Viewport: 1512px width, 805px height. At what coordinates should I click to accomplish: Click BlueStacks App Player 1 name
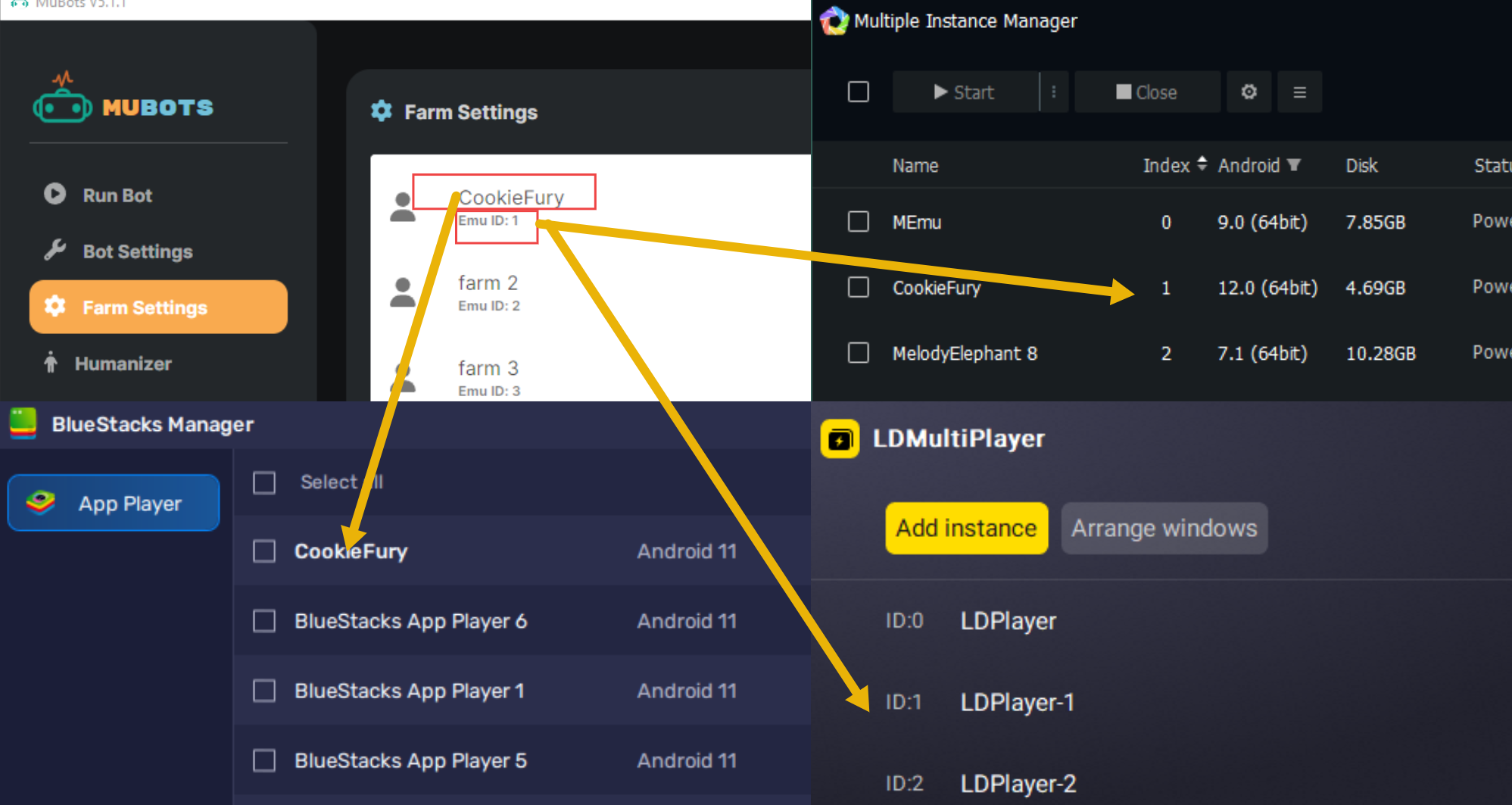coord(409,691)
